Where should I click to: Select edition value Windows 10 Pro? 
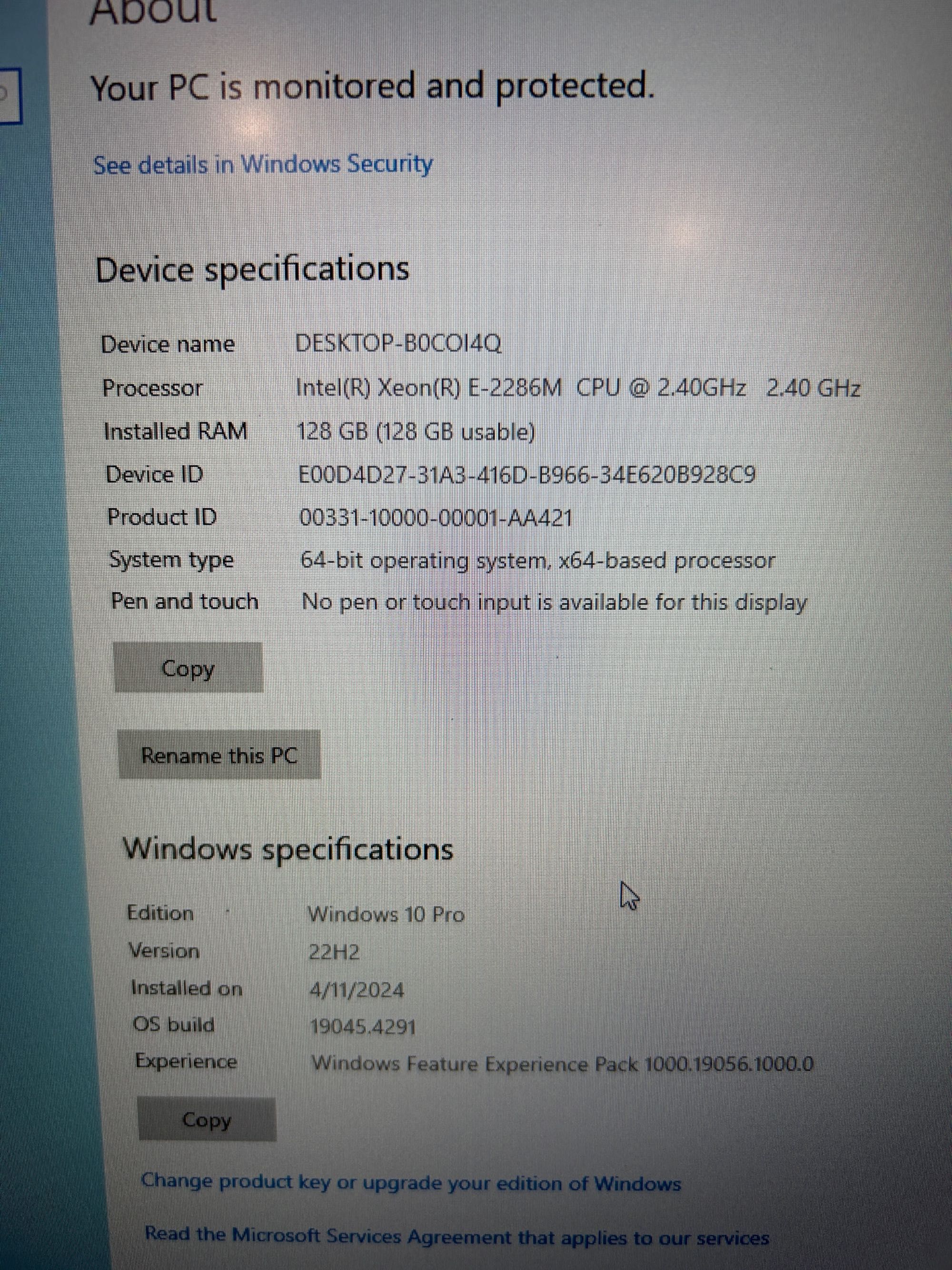[386, 914]
